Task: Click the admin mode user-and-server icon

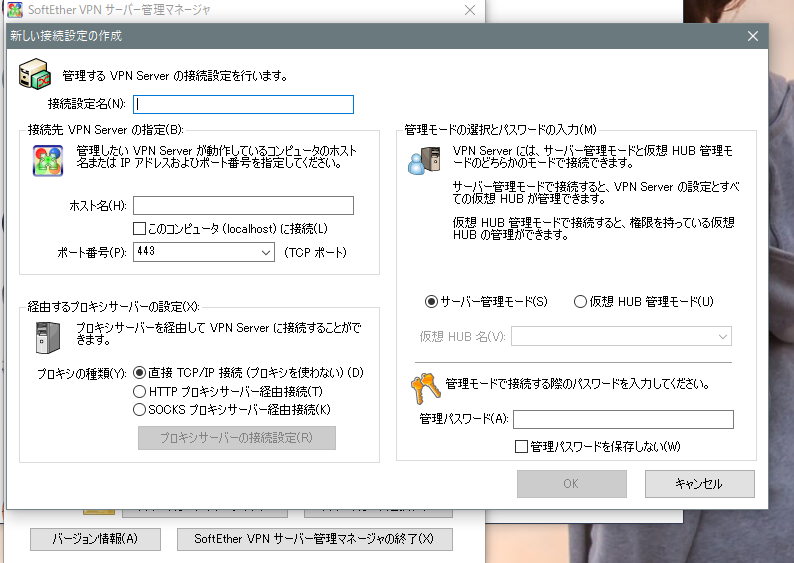Action: click(424, 160)
